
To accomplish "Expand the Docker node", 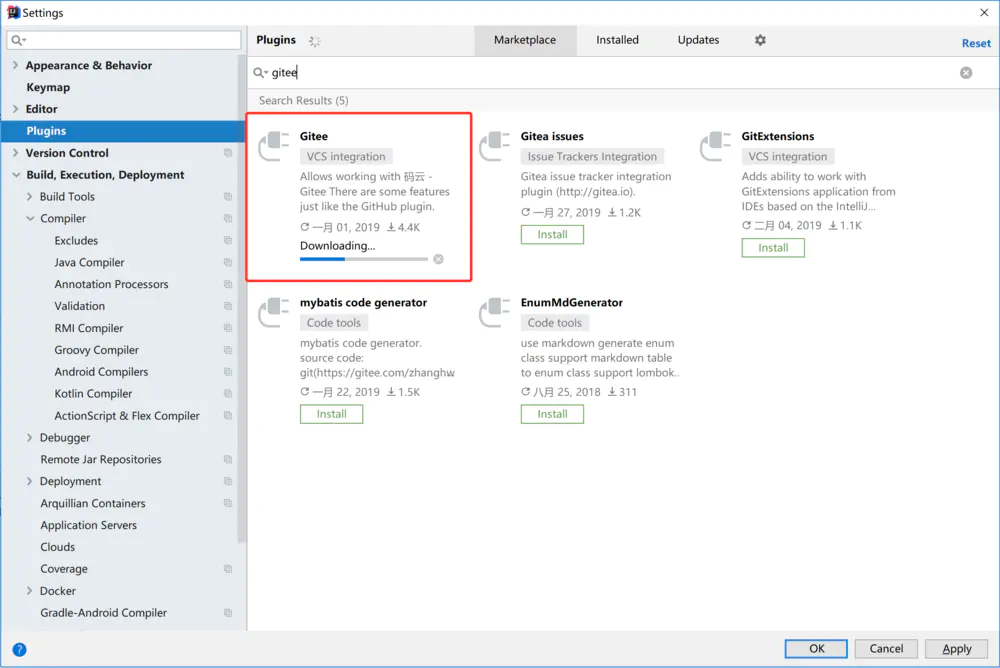I will point(29,591).
